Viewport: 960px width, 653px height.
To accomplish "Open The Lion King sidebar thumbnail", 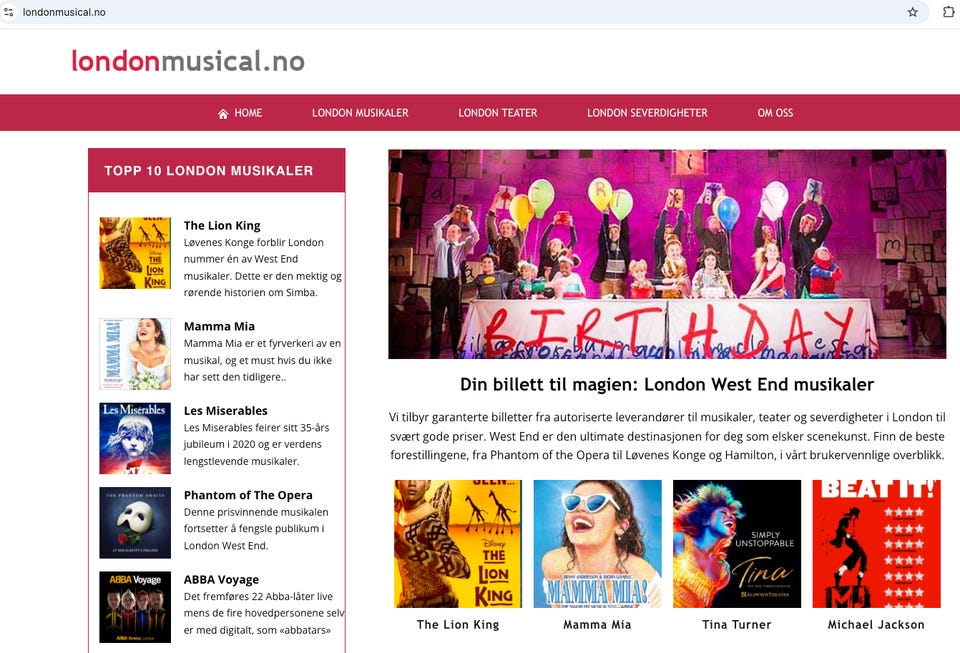I will click(x=135, y=253).
